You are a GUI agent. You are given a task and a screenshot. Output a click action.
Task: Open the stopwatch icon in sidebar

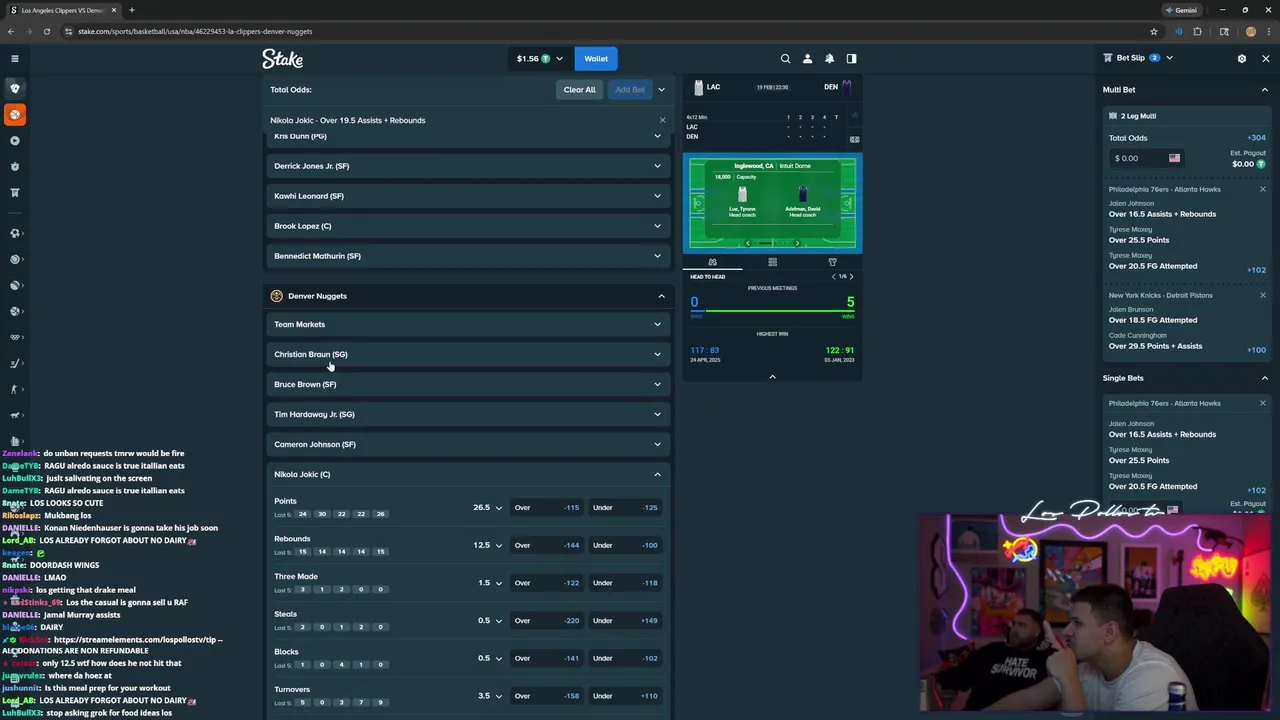point(14,167)
